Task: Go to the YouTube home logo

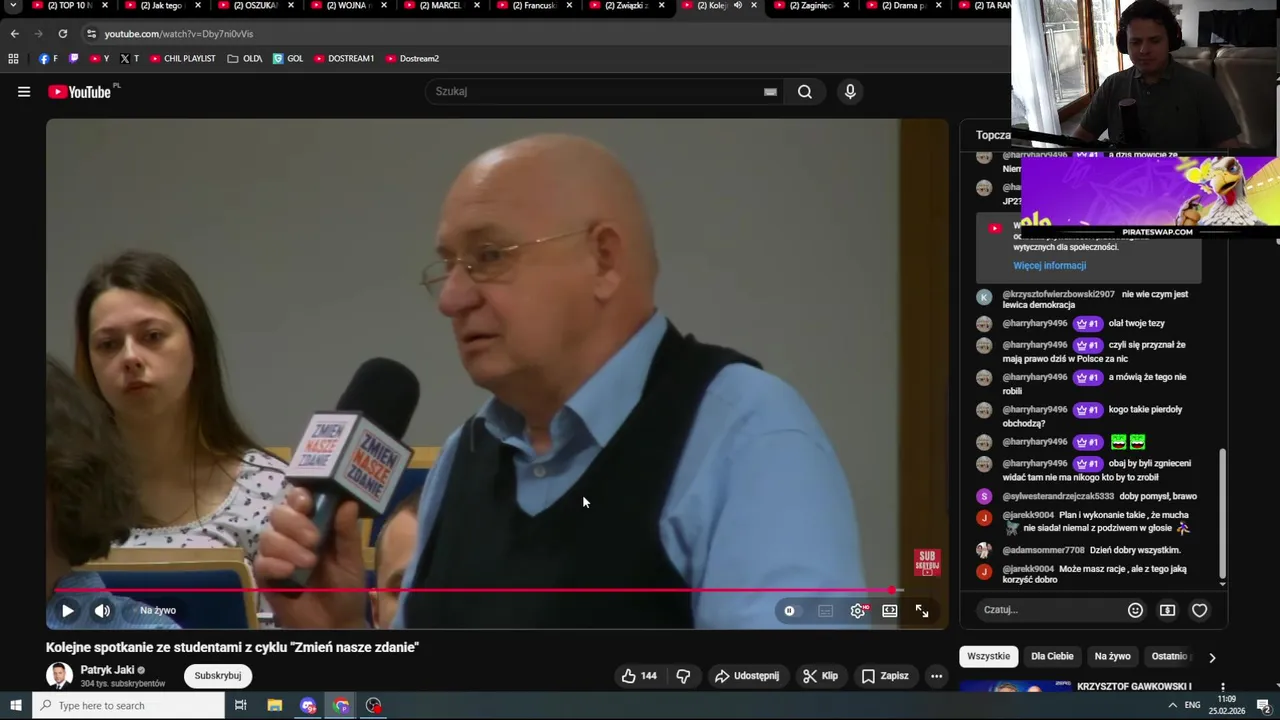Action: pos(80,92)
